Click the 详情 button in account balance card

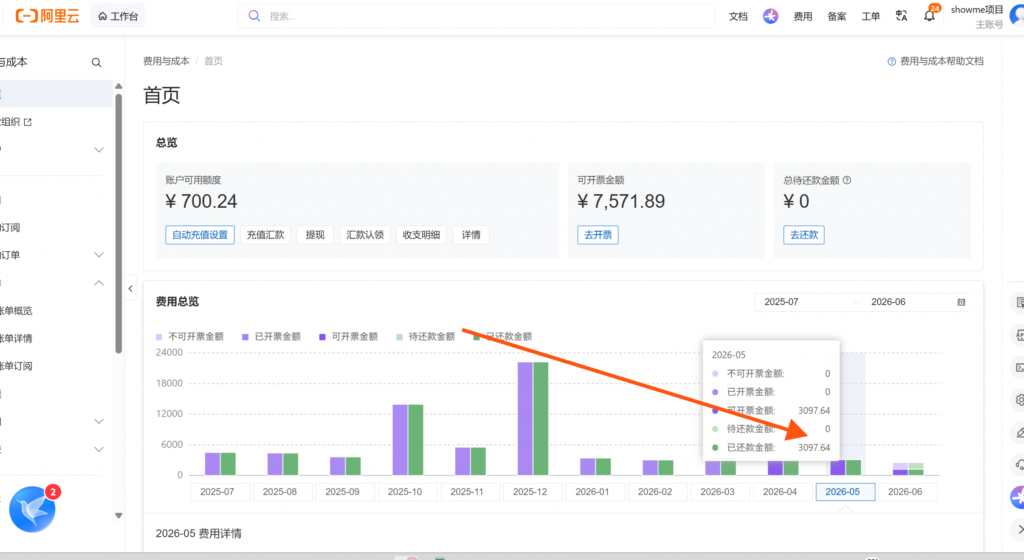(x=471, y=235)
